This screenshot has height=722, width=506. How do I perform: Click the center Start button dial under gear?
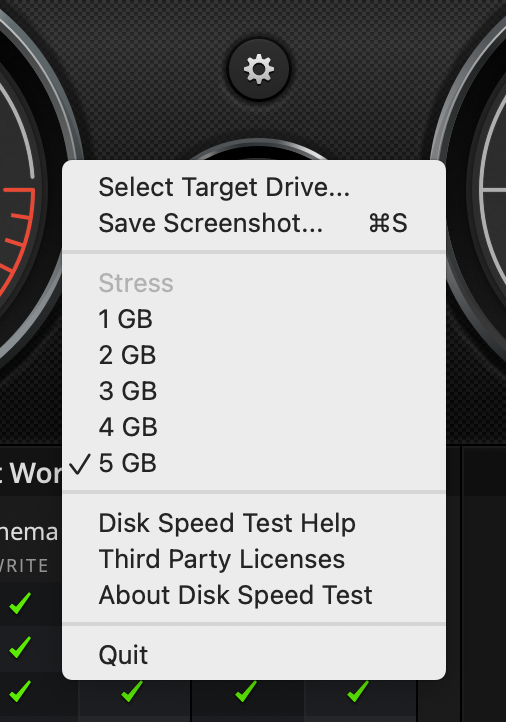pyautogui.click(x=259, y=151)
